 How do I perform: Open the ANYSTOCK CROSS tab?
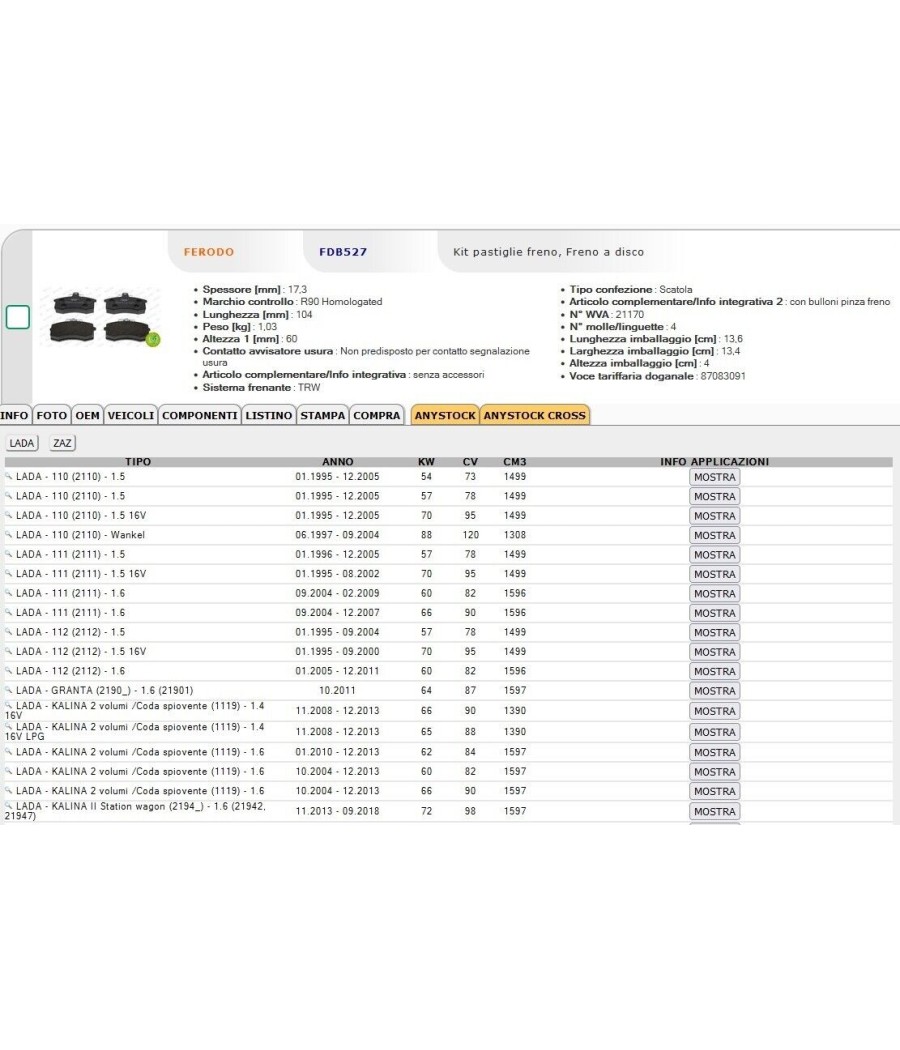coord(534,415)
